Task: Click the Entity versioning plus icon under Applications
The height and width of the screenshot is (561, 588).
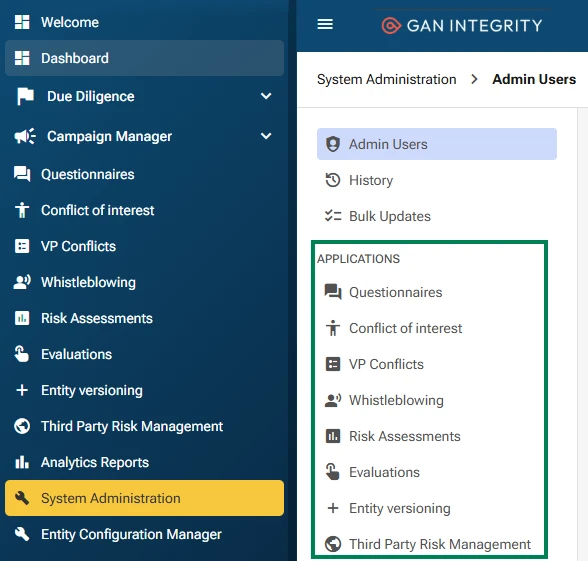Action: (333, 508)
